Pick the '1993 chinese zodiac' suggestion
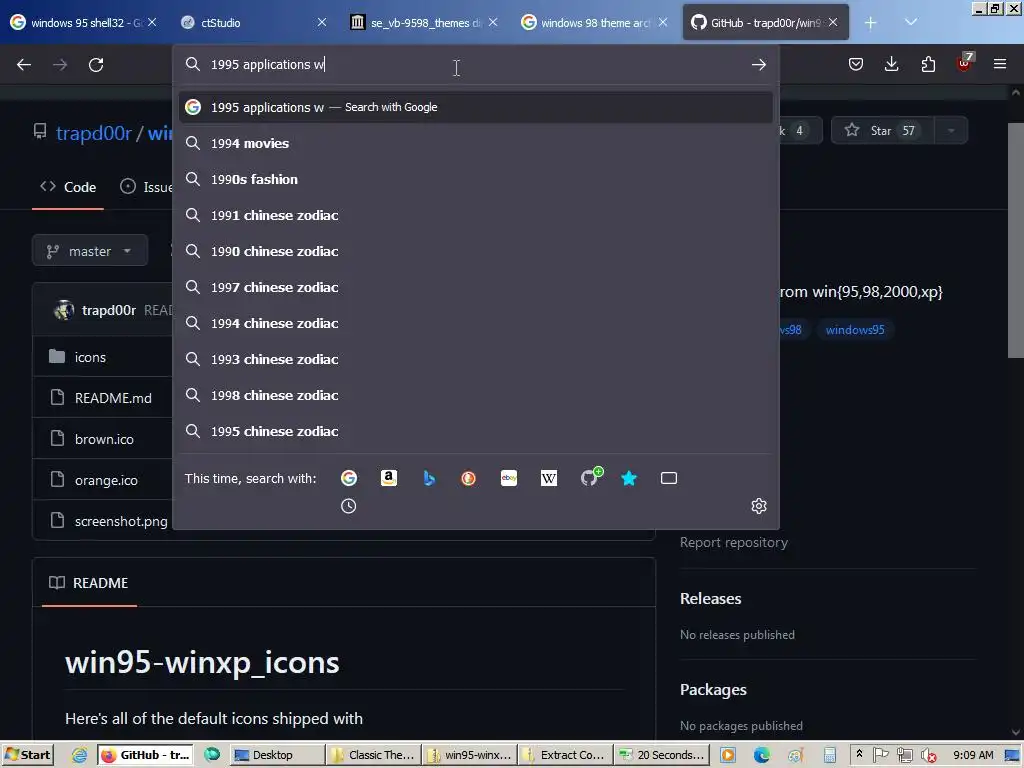1024x768 pixels. (x=475, y=359)
